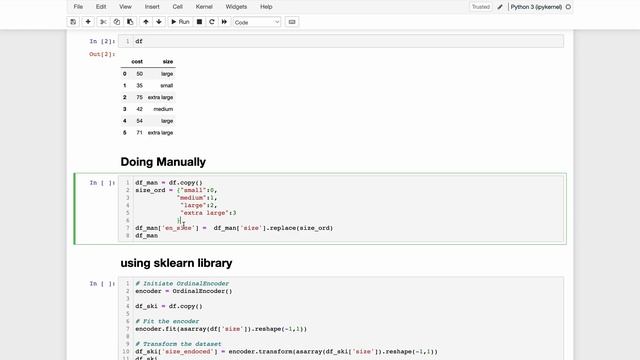Open the Widgets menu
Screen dimensions: 640x360
pos(236,7)
